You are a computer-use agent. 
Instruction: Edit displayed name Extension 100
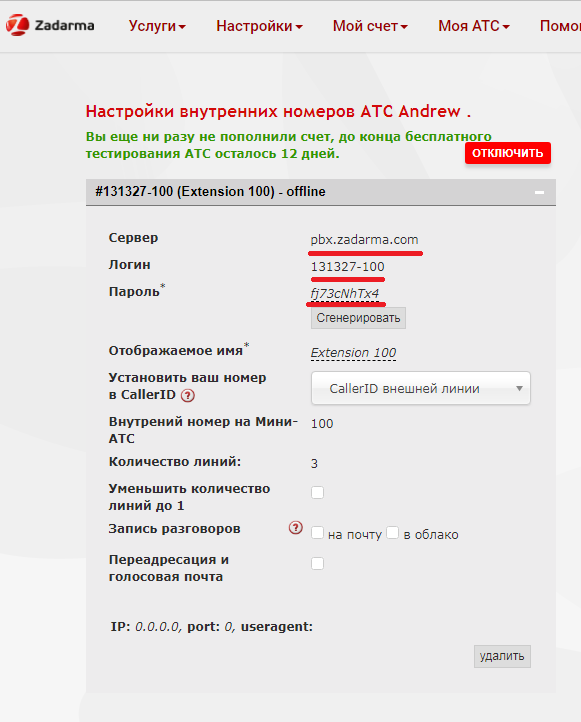click(353, 353)
